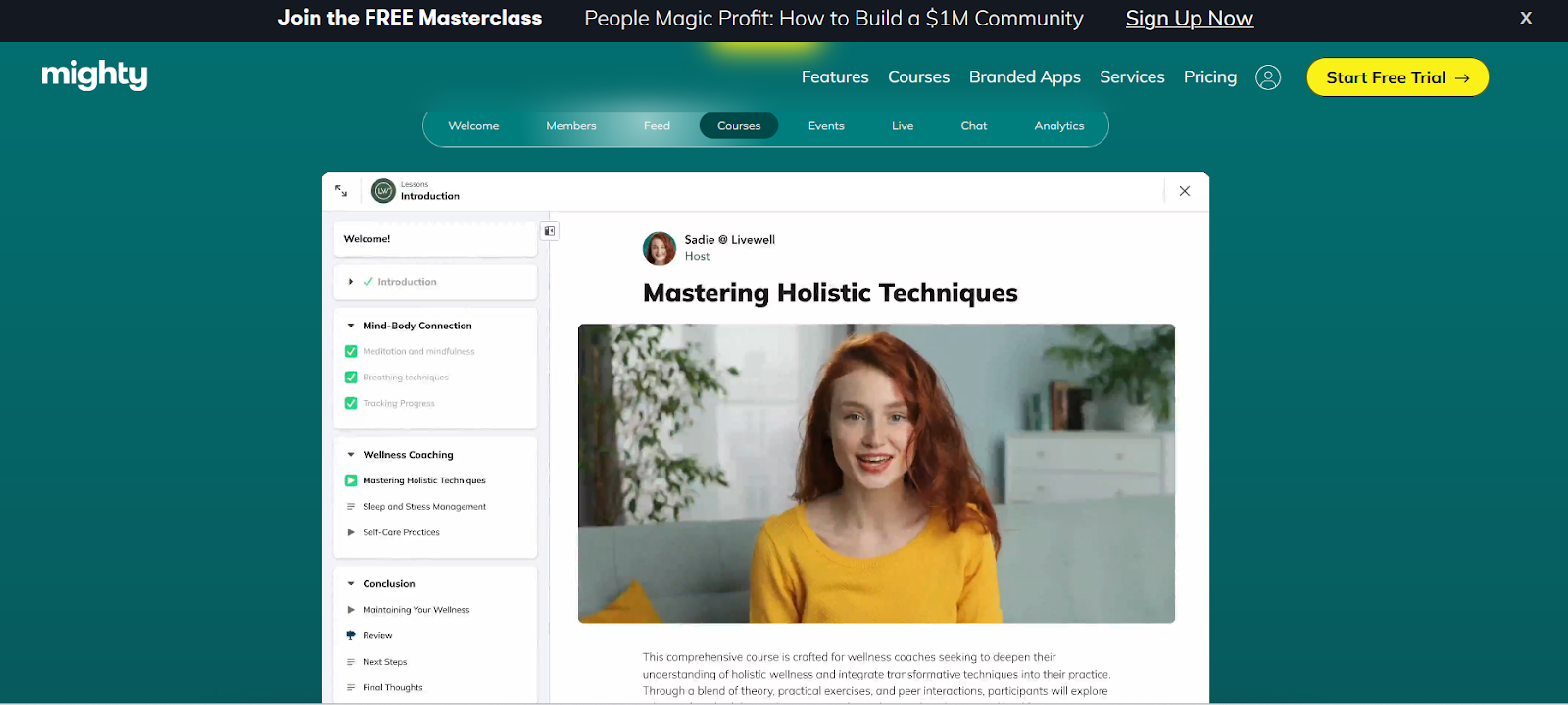Screen dimensions: 1568x705
Task: Click the Next Steps text icon
Action: 351,662
